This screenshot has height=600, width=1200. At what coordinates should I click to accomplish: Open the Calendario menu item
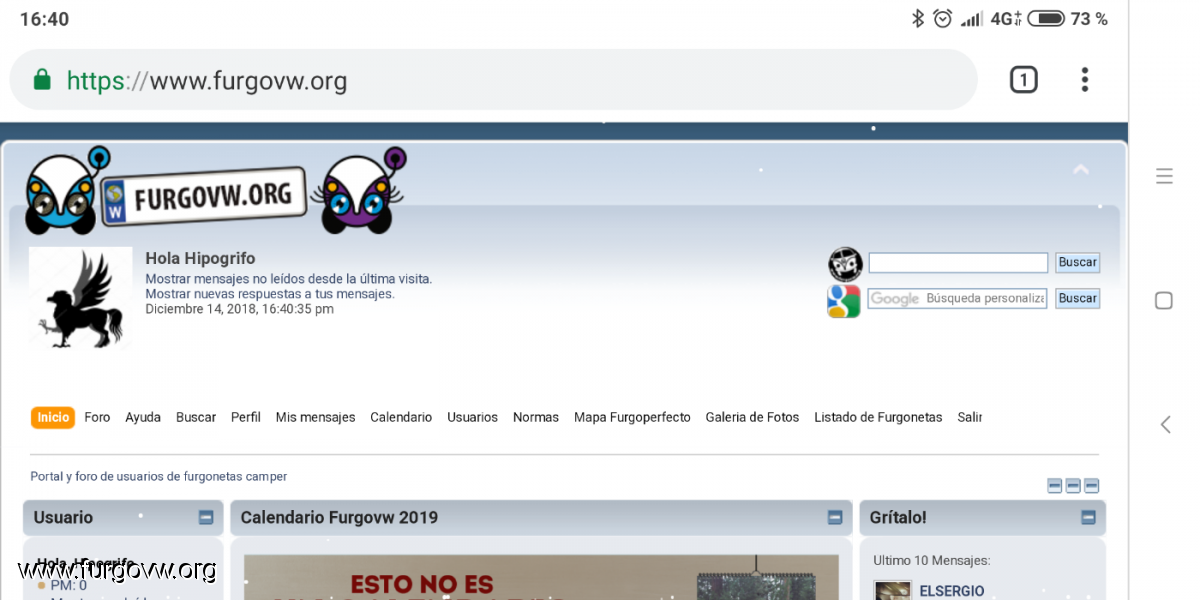tap(401, 417)
